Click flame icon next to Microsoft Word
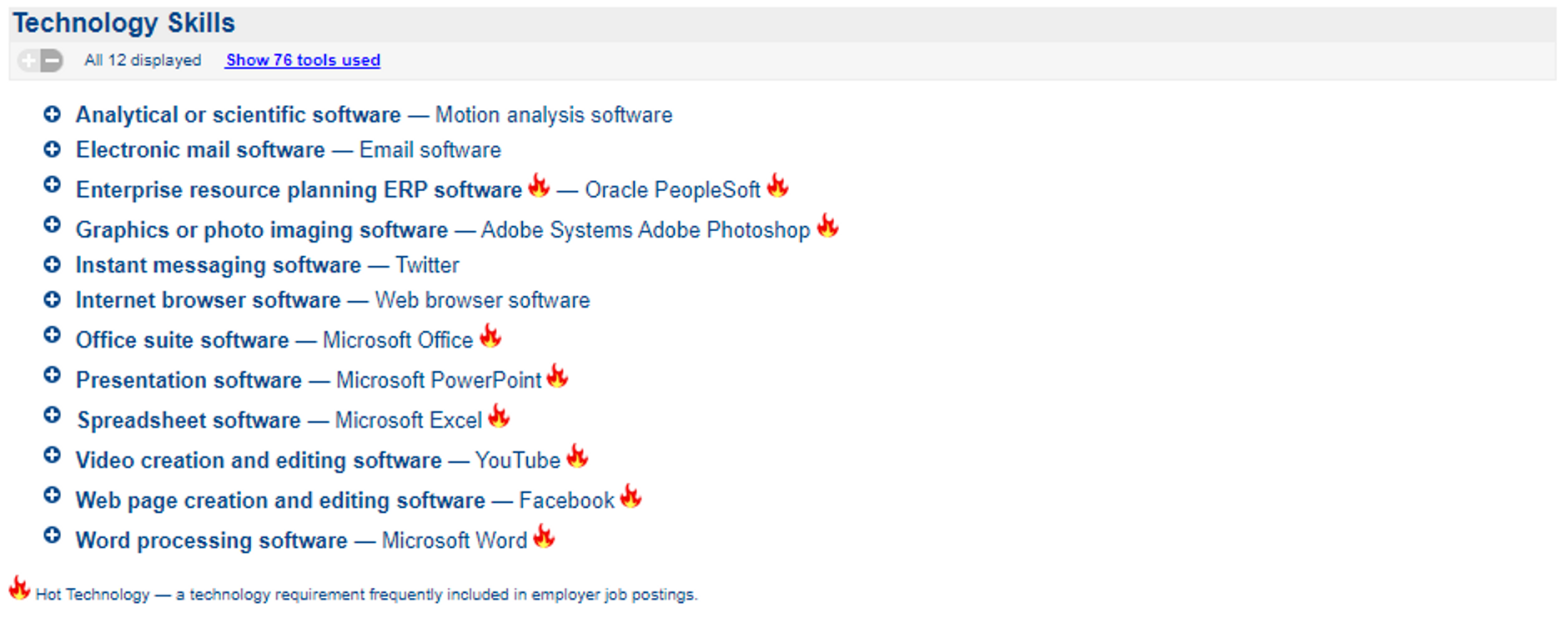Image resolution: width=1568 pixels, height=618 pixels. coord(544,535)
